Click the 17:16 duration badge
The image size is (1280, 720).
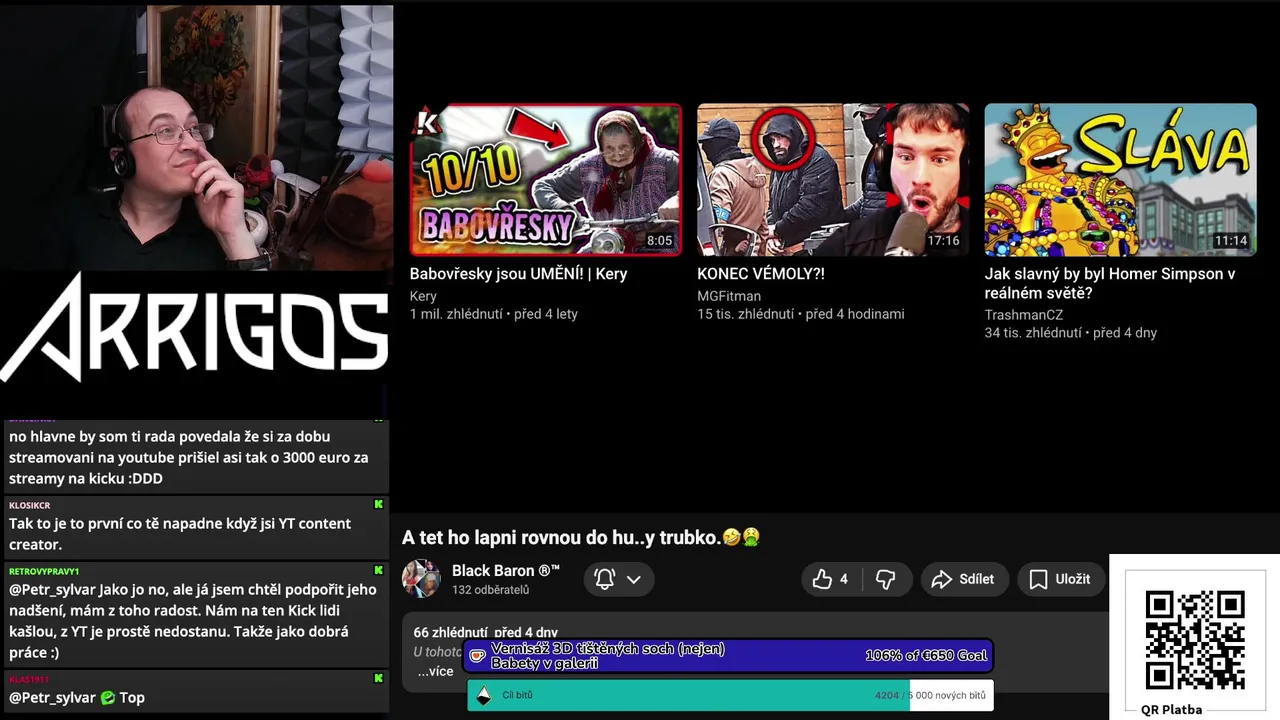click(x=943, y=241)
